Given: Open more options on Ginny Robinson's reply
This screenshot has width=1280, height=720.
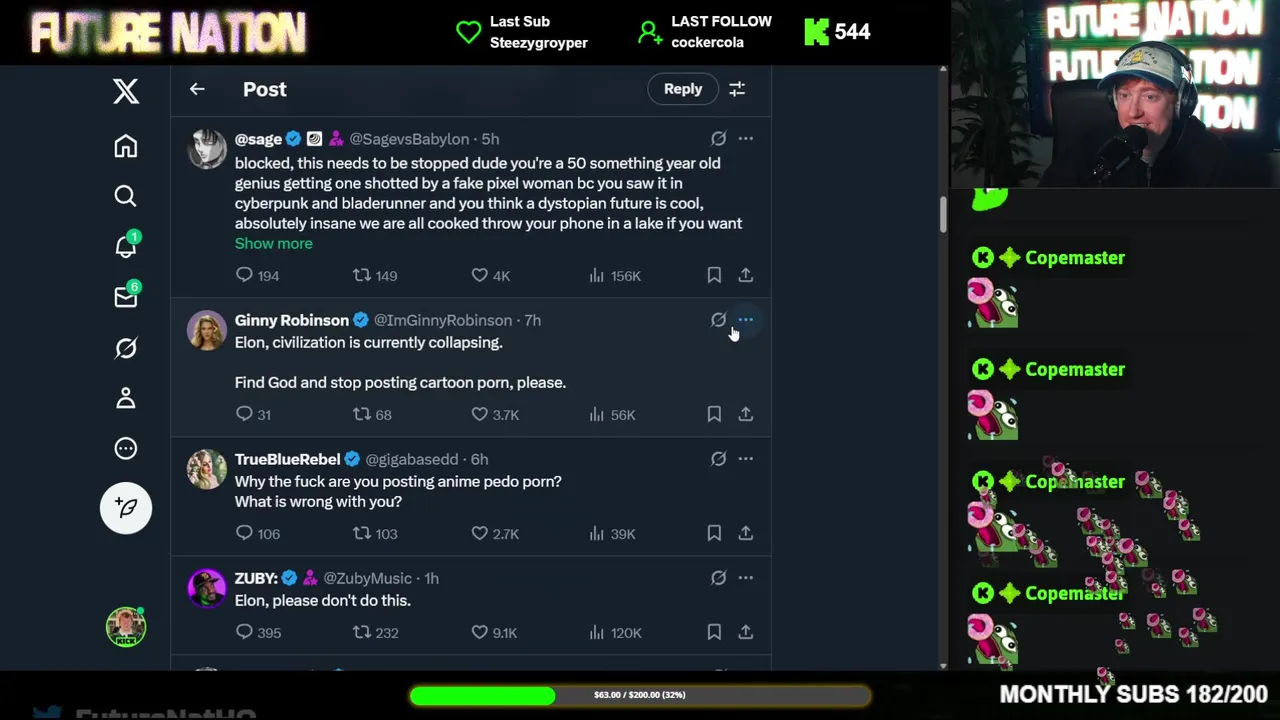Looking at the screenshot, I should coord(746,320).
